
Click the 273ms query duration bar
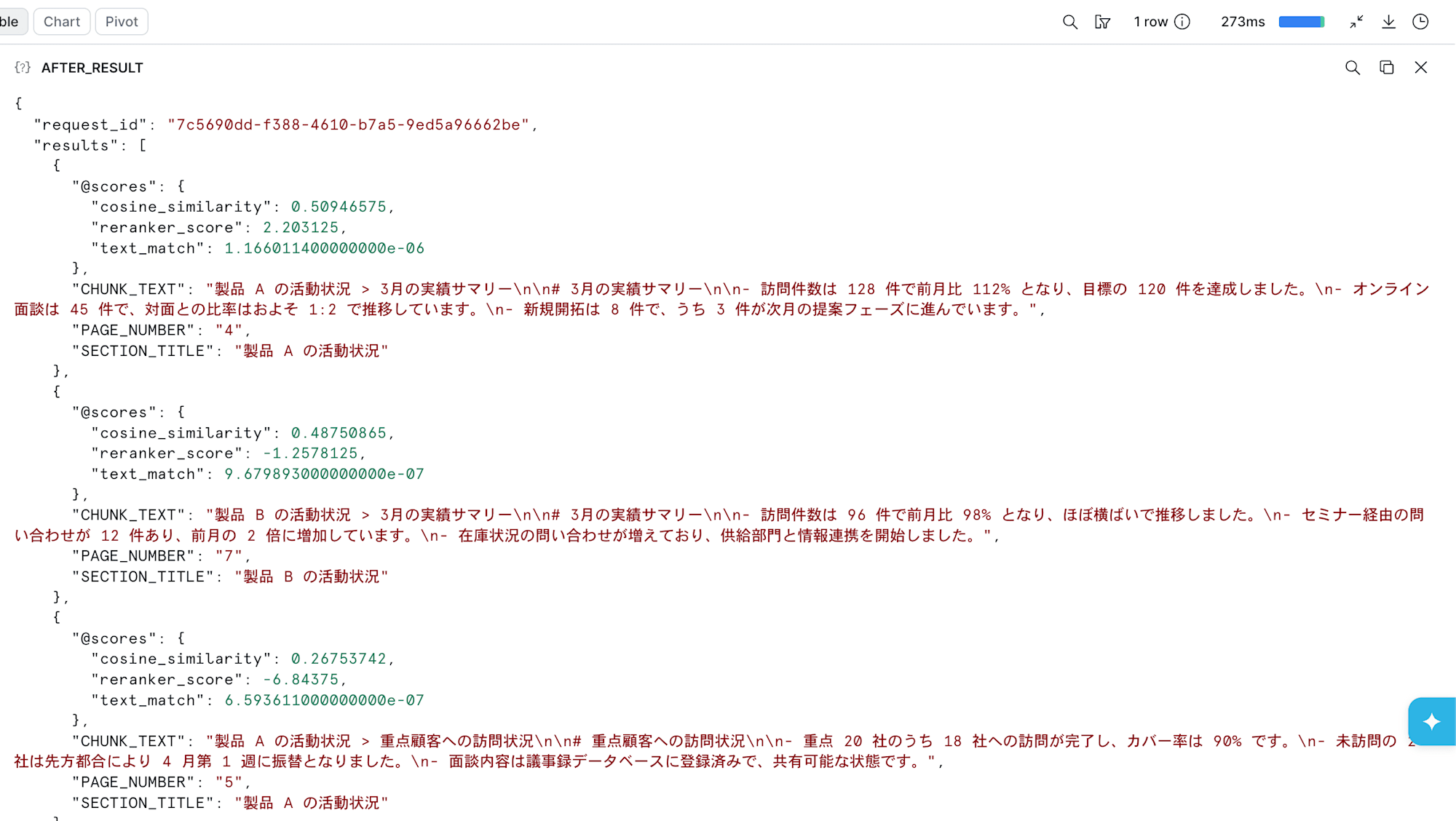1302,22
